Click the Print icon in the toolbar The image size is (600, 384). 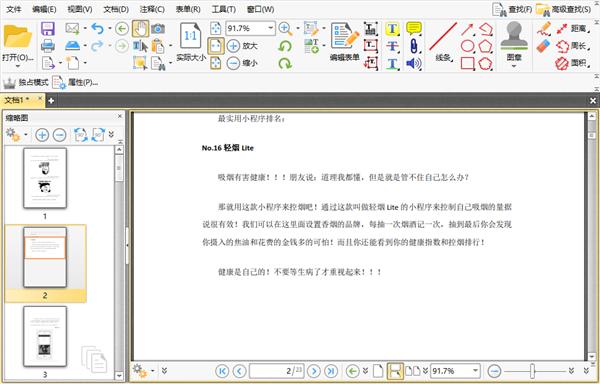[x=48, y=46]
